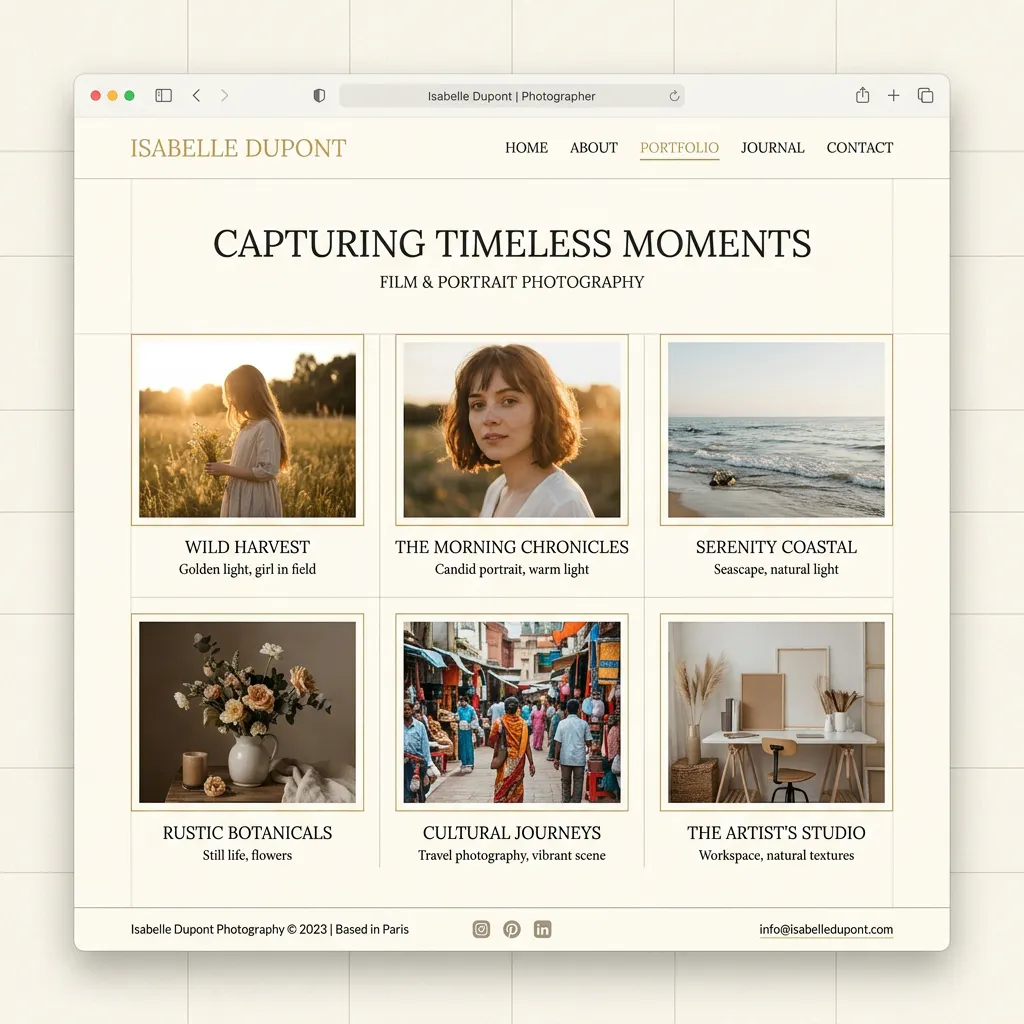Open the Instagram icon in the footer
Image resolution: width=1024 pixels, height=1024 pixels.
point(481,929)
